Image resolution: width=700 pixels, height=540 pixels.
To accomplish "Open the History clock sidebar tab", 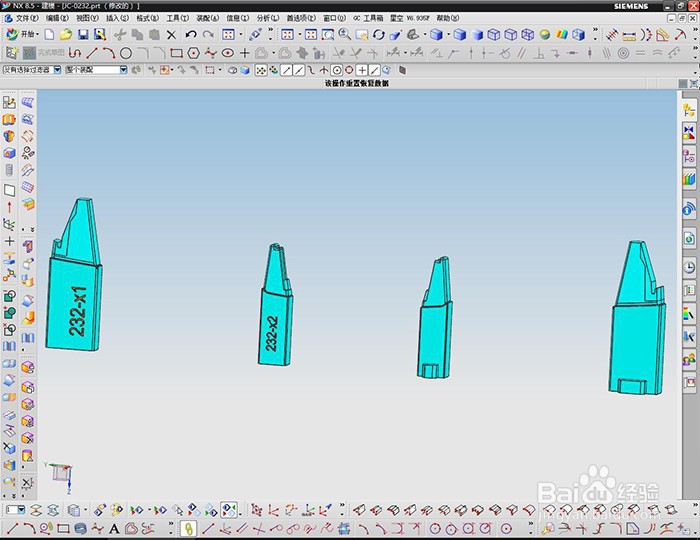I will [x=689, y=268].
